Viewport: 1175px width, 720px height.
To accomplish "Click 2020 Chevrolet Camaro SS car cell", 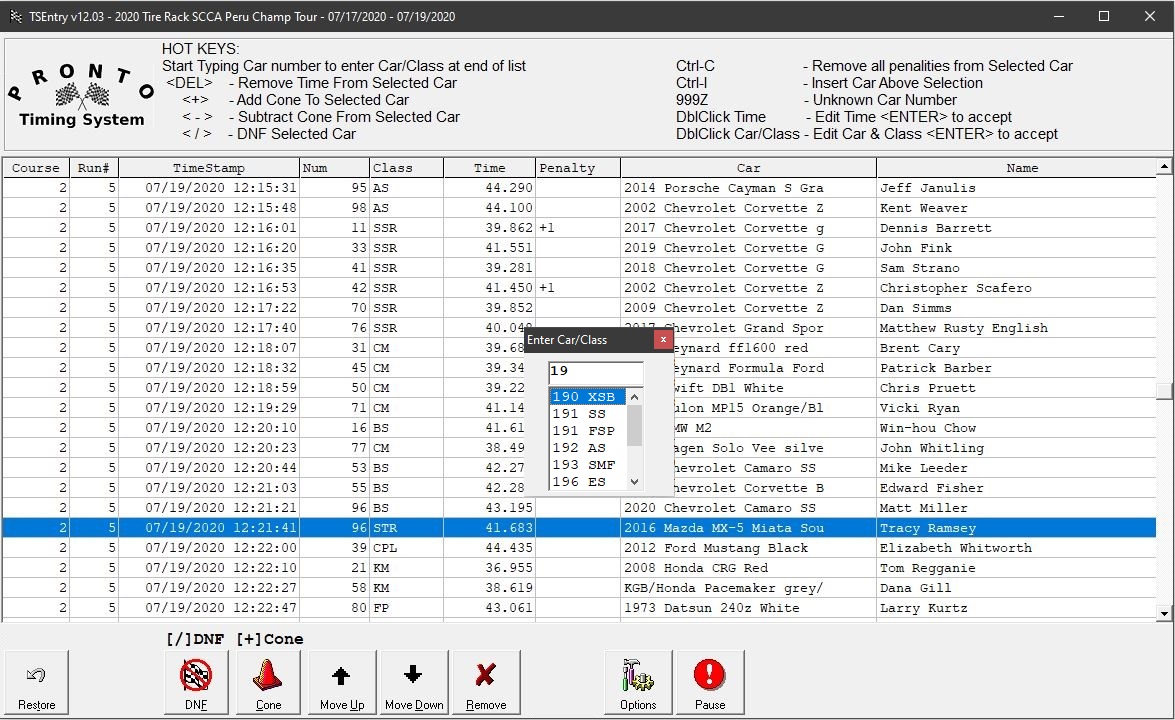I will pos(748,507).
